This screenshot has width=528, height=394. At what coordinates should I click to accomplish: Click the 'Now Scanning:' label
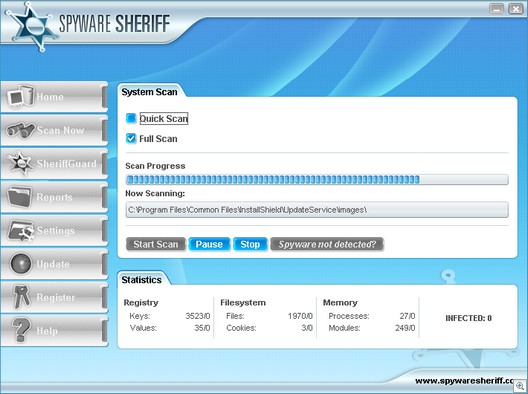pos(155,193)
